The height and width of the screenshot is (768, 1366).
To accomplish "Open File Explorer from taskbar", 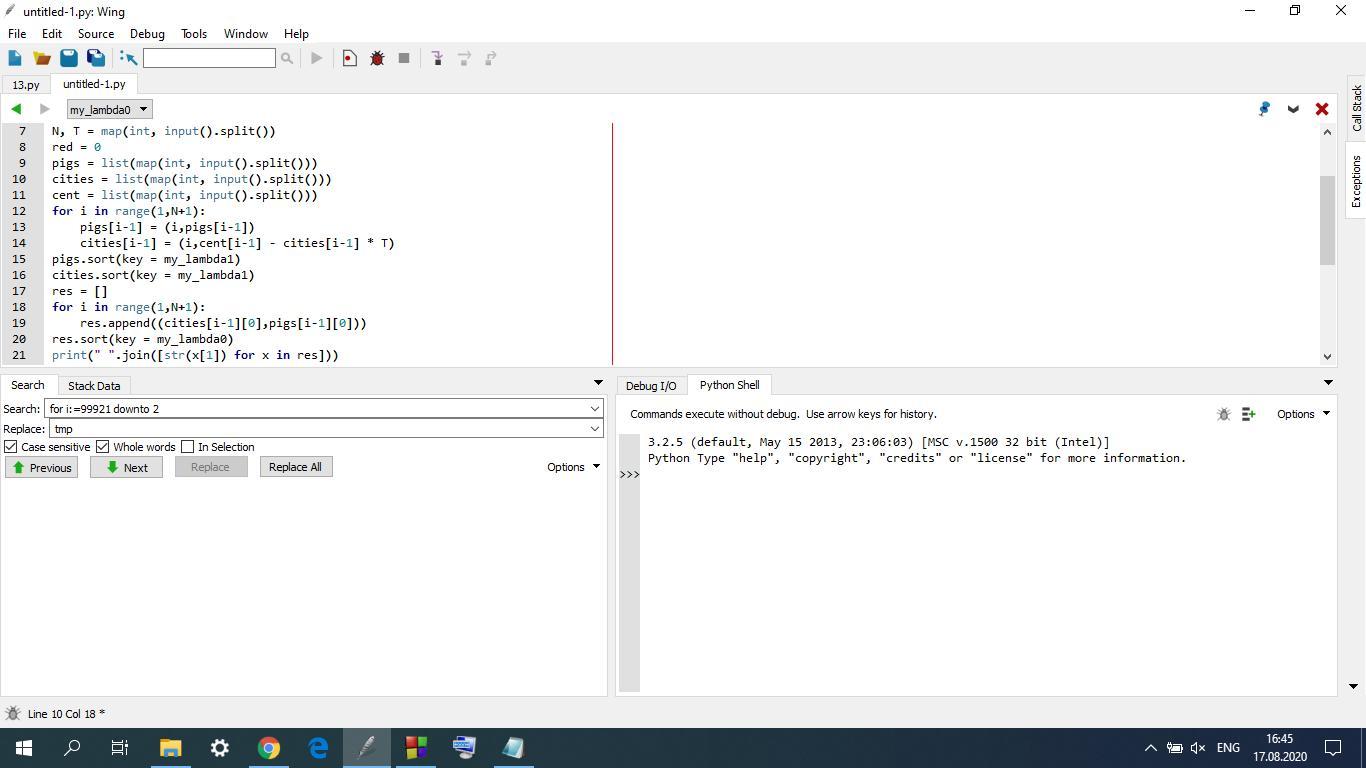I will (x=170, y=748).
